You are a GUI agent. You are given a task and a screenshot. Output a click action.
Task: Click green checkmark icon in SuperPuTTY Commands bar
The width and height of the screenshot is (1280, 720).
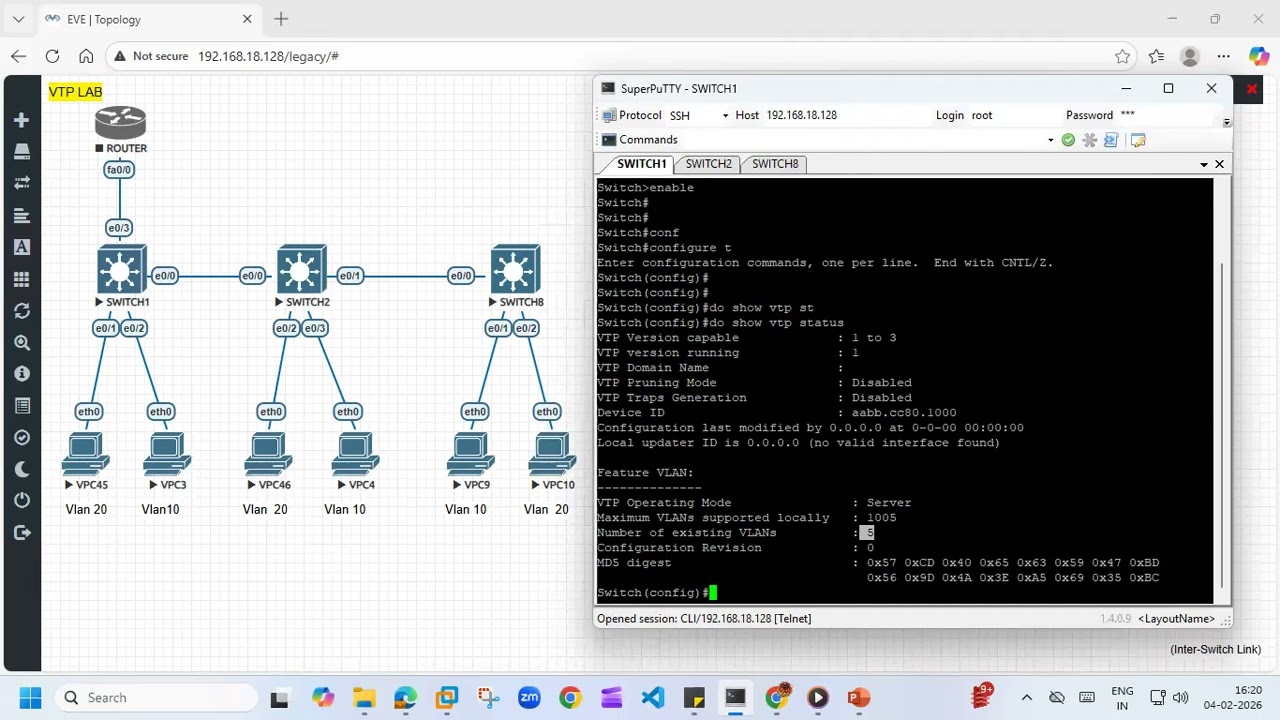tap(1068, 140)
